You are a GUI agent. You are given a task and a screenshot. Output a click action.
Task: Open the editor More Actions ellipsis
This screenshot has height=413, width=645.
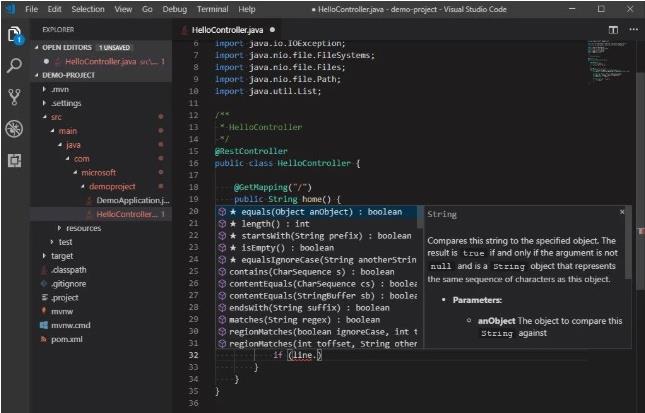click(632, 30)
